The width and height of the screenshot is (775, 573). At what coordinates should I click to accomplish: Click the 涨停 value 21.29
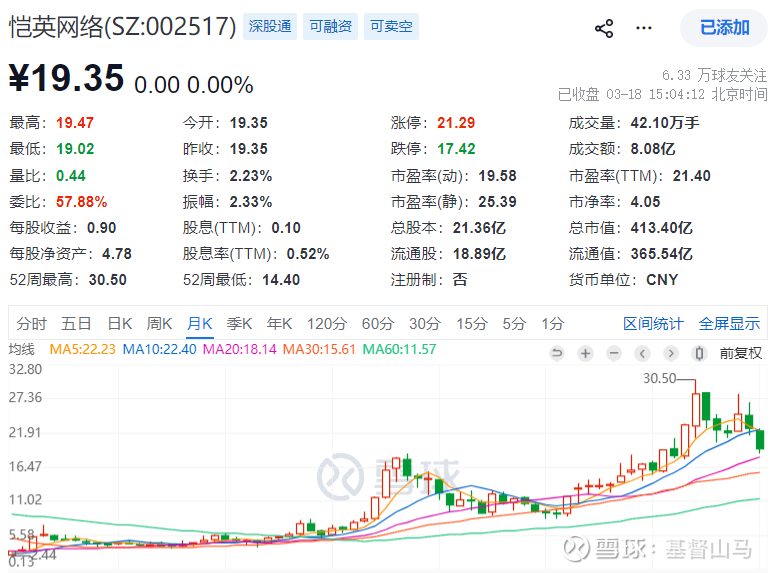[x=456, y=123]
